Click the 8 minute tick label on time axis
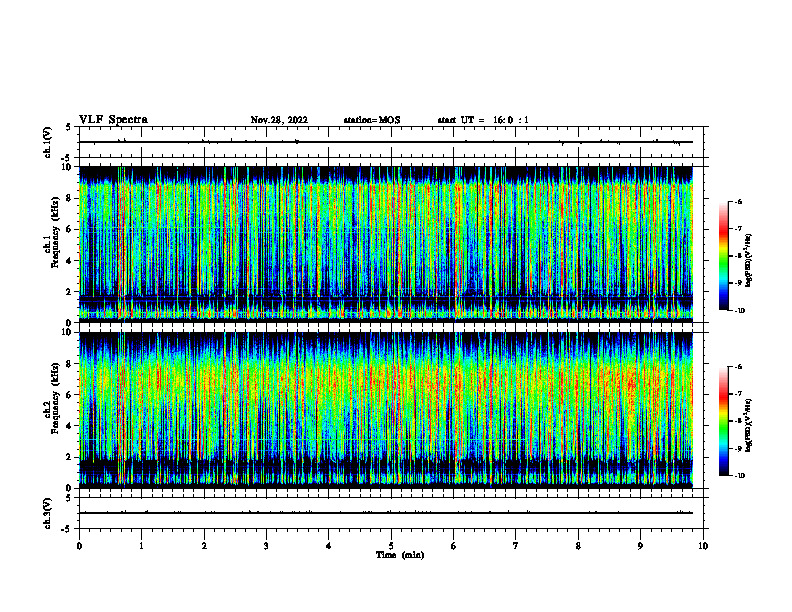This screenshot has height=612, width=792. pos(578,546)
